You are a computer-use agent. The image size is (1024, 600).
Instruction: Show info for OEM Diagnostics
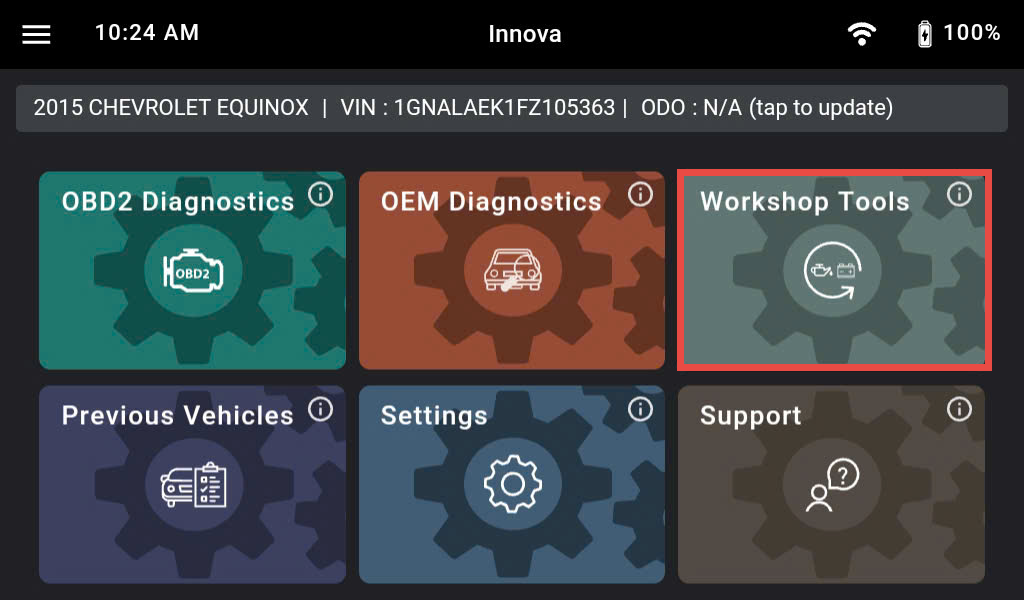(641, 194)
